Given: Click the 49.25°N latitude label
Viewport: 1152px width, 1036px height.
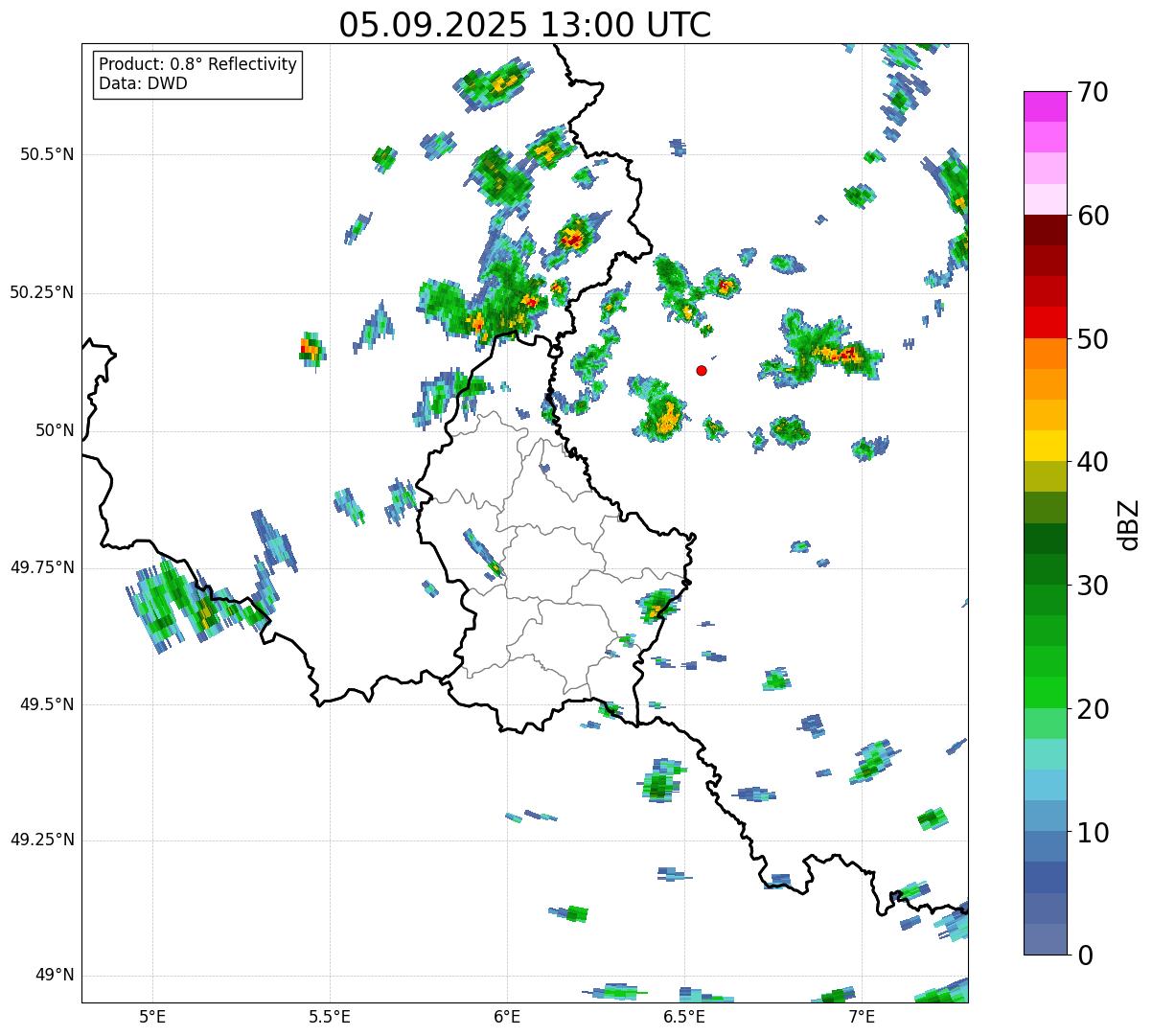Looking at the screenshot, I should pyautogui.click(x=42, y=840).
